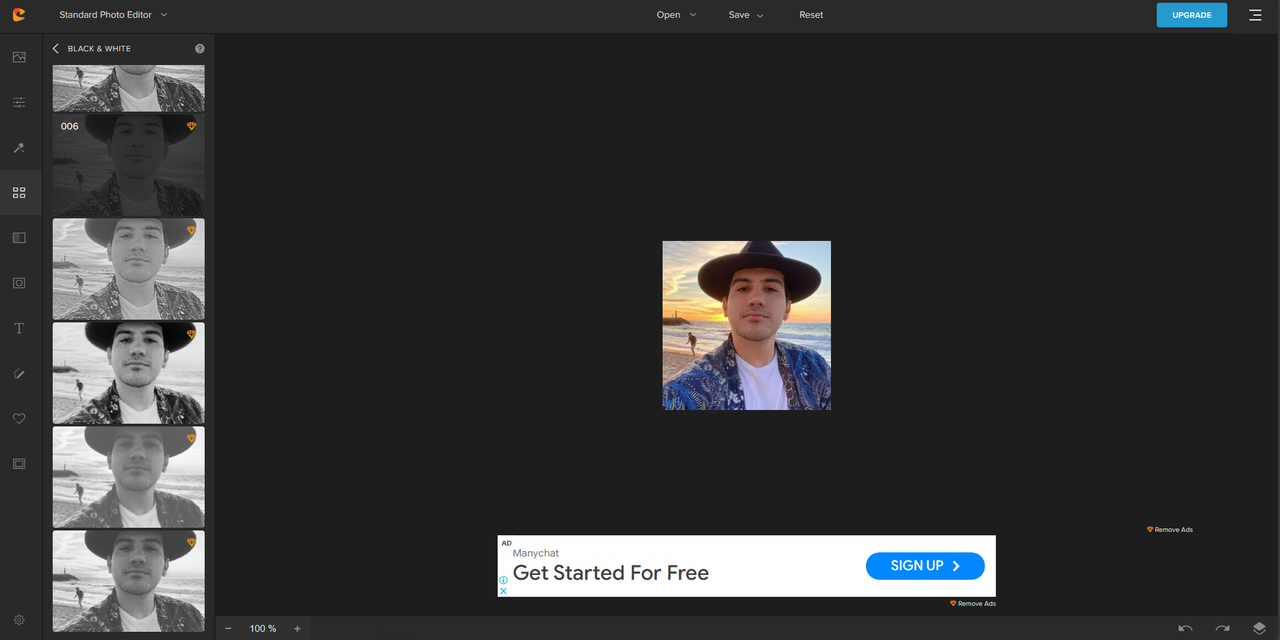Click the BLACK & WHITE panel title
This screenshot has width=1280, height=640.
click(99, 48)
